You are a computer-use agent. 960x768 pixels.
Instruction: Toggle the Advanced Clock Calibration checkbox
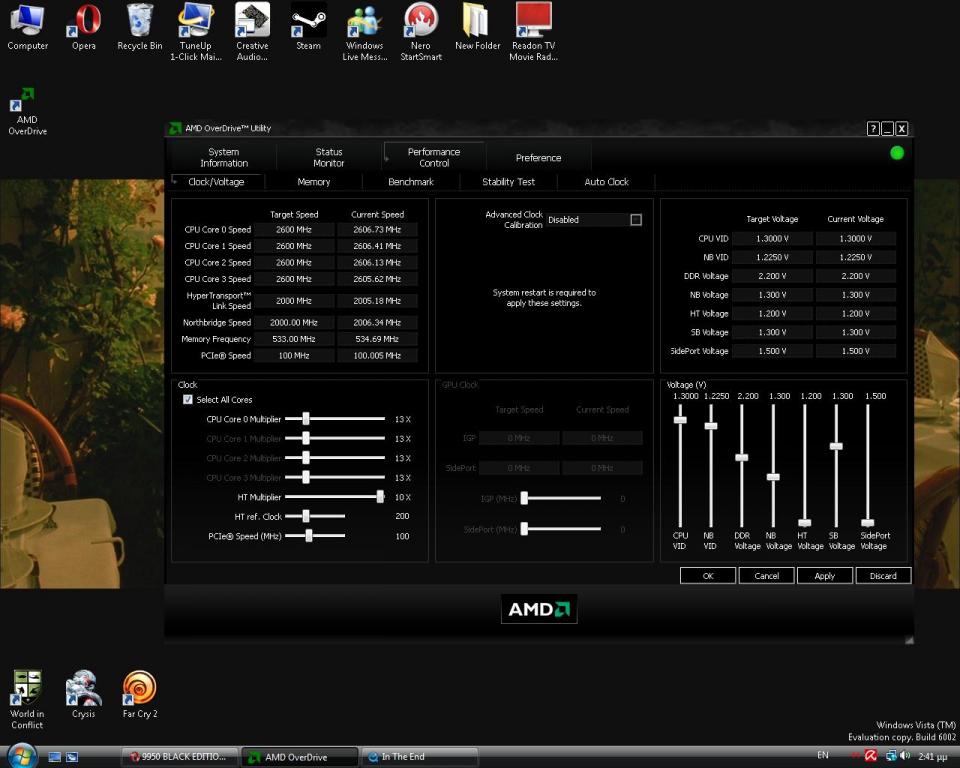pyautogui.click(x=636, y=219)
